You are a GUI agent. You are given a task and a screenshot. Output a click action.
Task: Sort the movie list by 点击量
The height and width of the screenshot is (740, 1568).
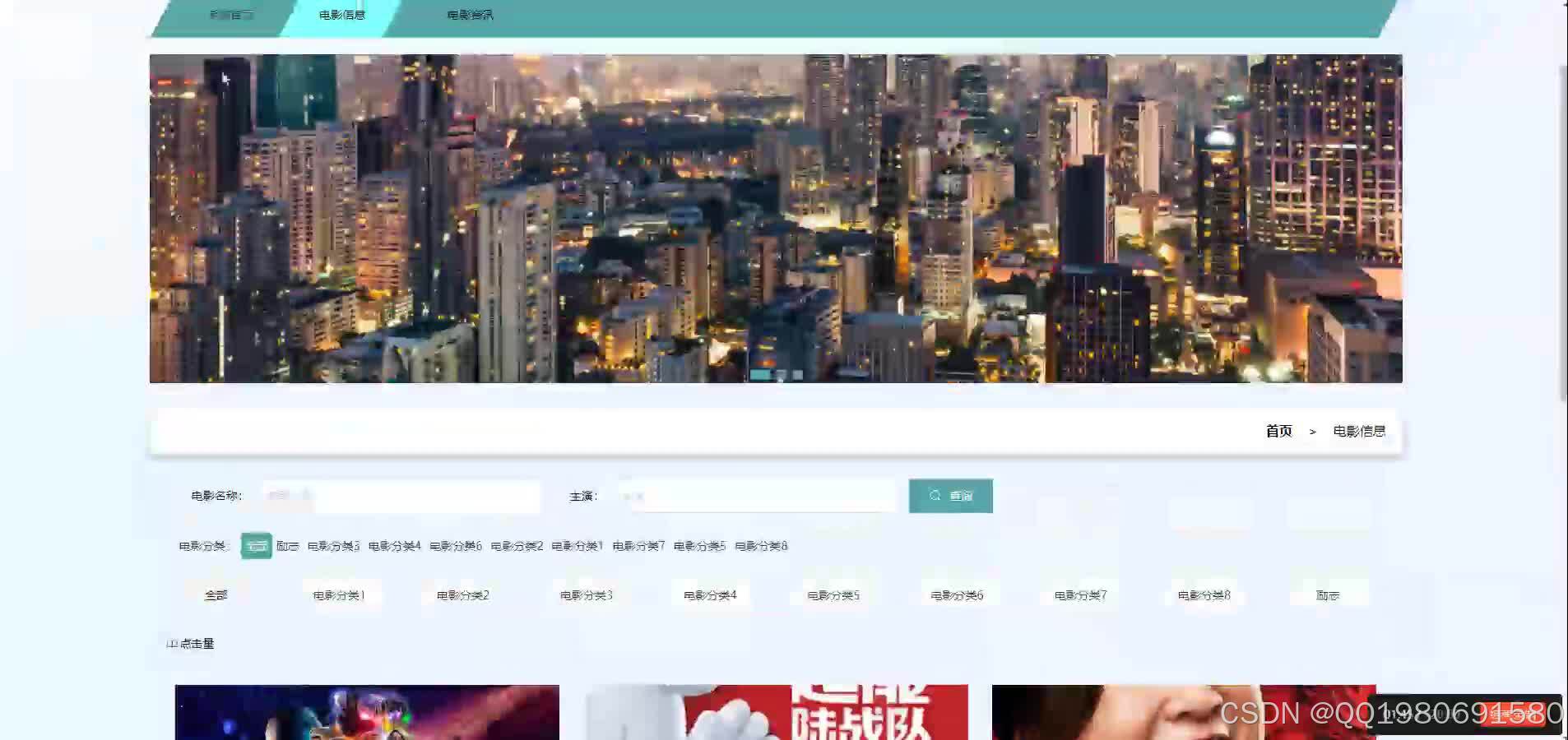tap(191, 644)
